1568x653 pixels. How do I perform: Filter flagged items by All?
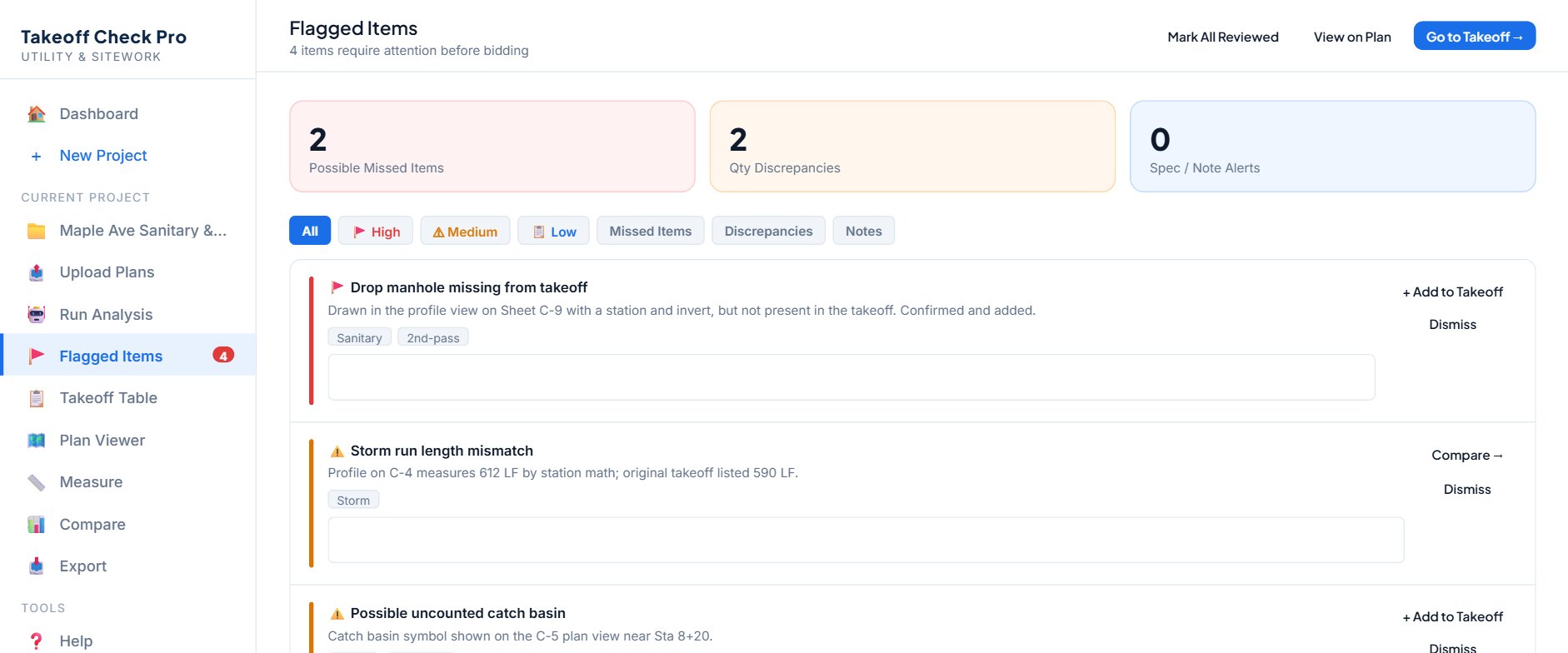click(310, 231)
